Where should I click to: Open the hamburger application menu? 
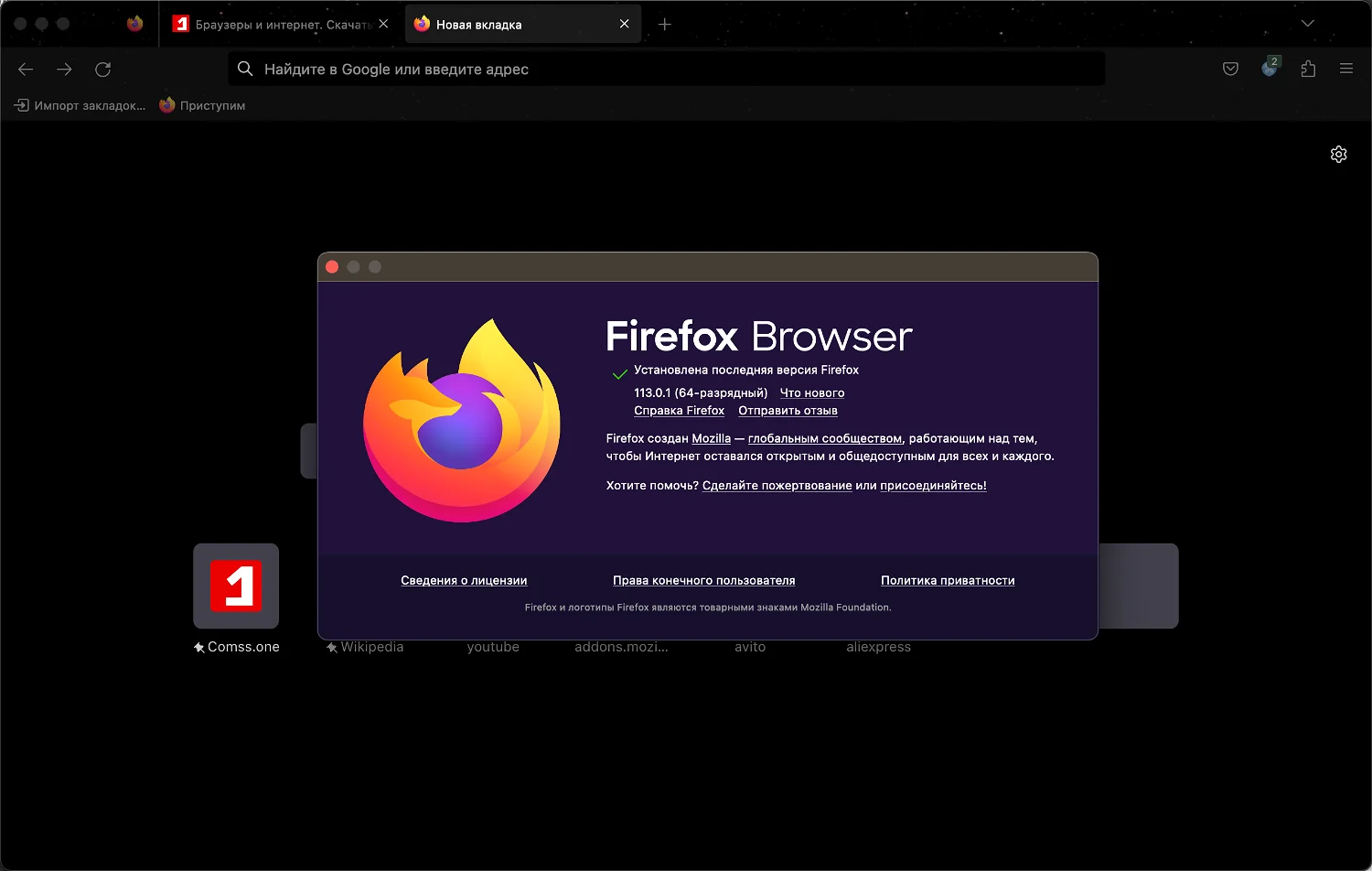pos(1346,70)
